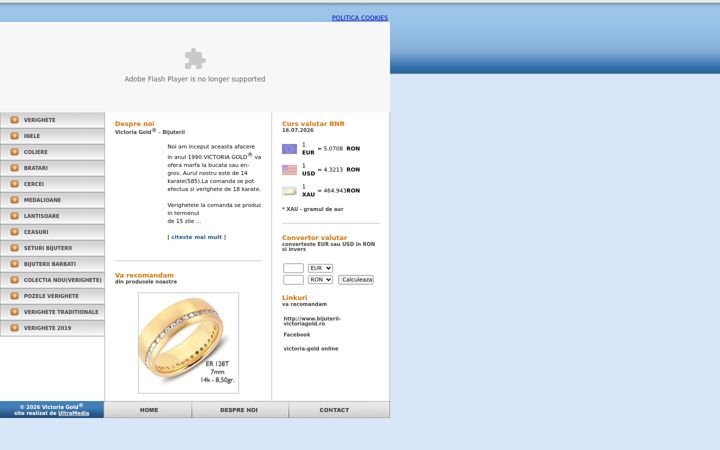Click the arrow icon beside VERIGHETE

tap(14, 120)
